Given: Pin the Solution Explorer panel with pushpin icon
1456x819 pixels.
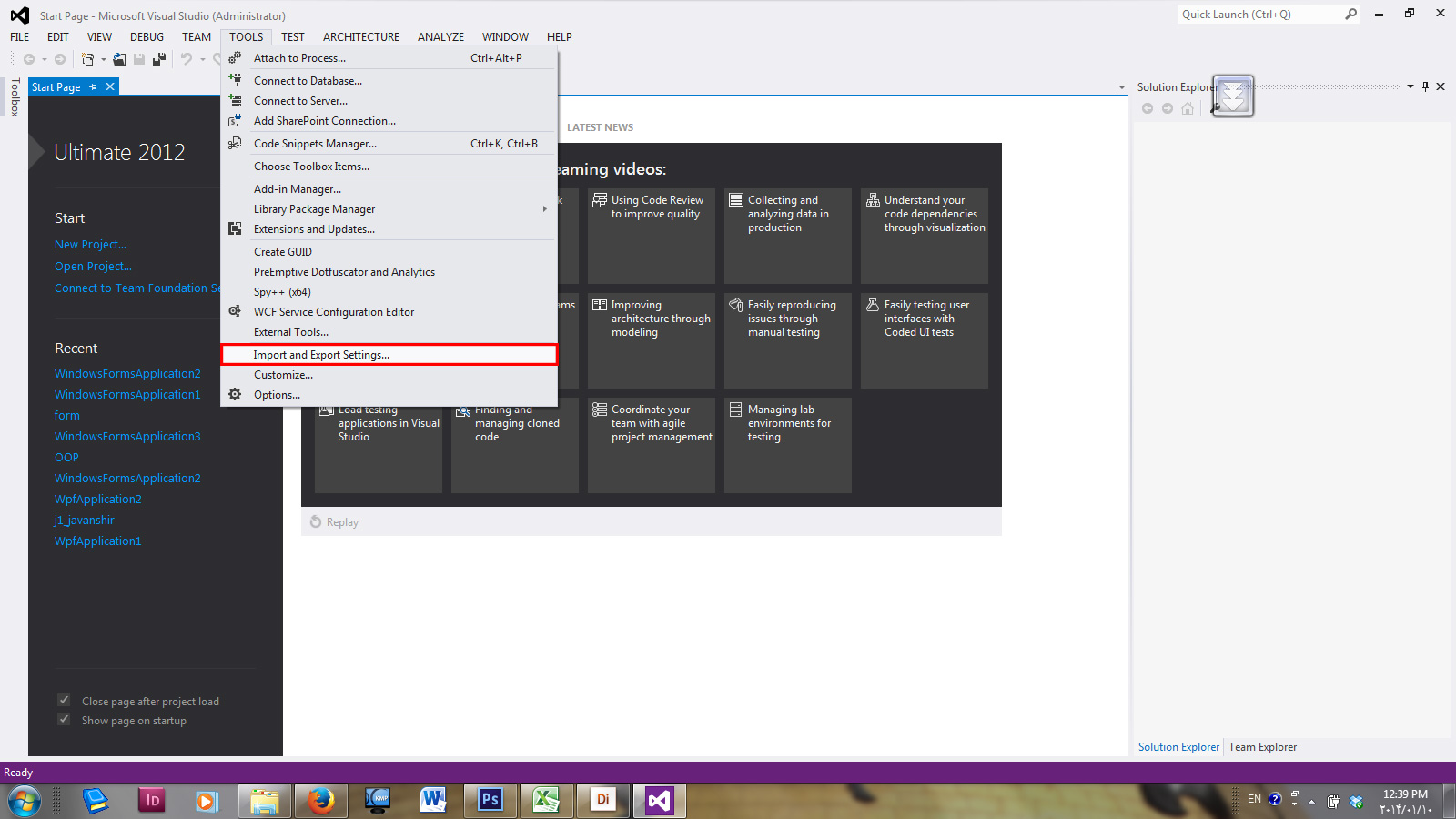Looking at the screenshot, I should [x=1425, y=86].
